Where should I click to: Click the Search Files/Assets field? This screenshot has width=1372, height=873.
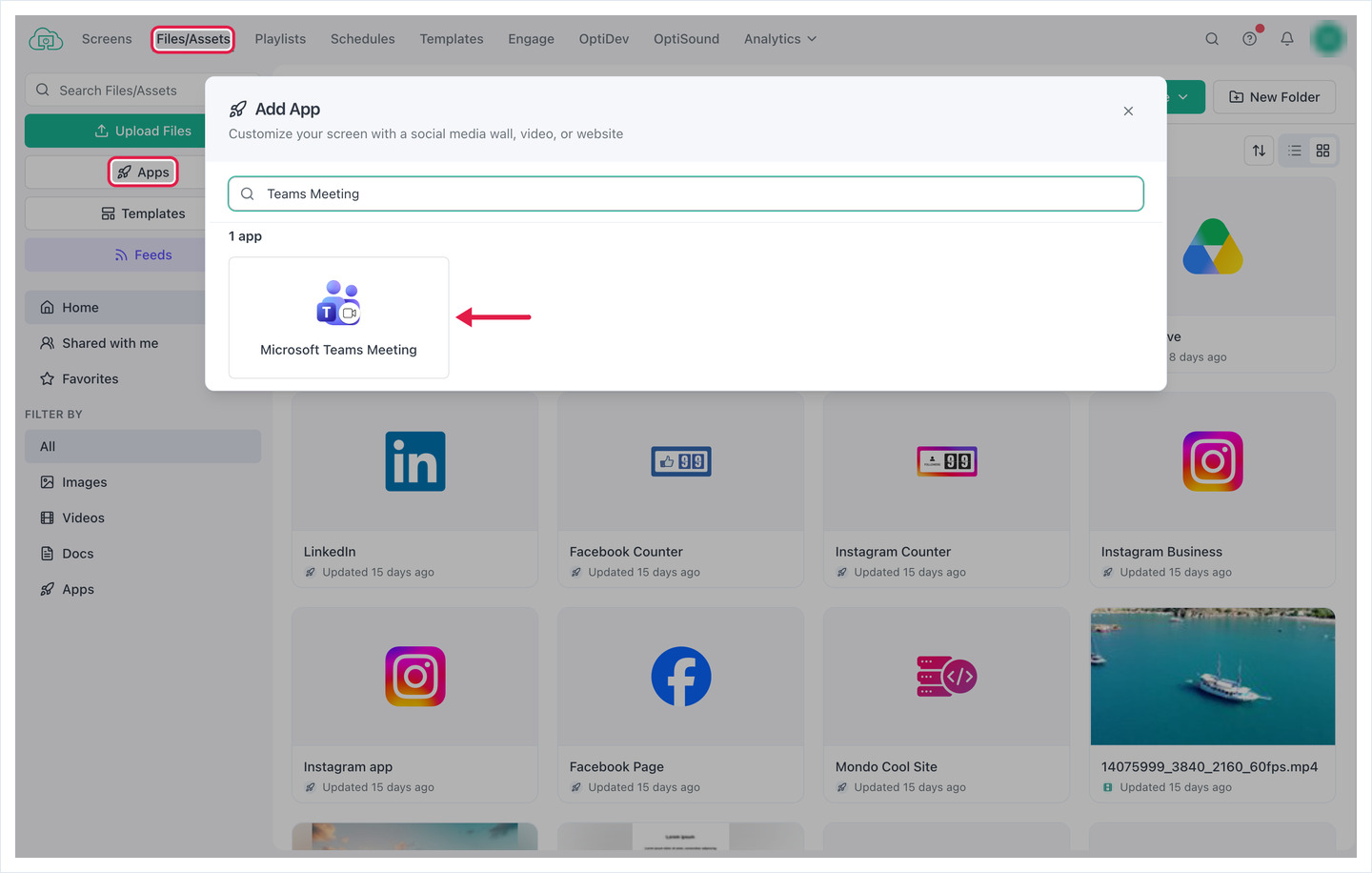pos(115,91)
